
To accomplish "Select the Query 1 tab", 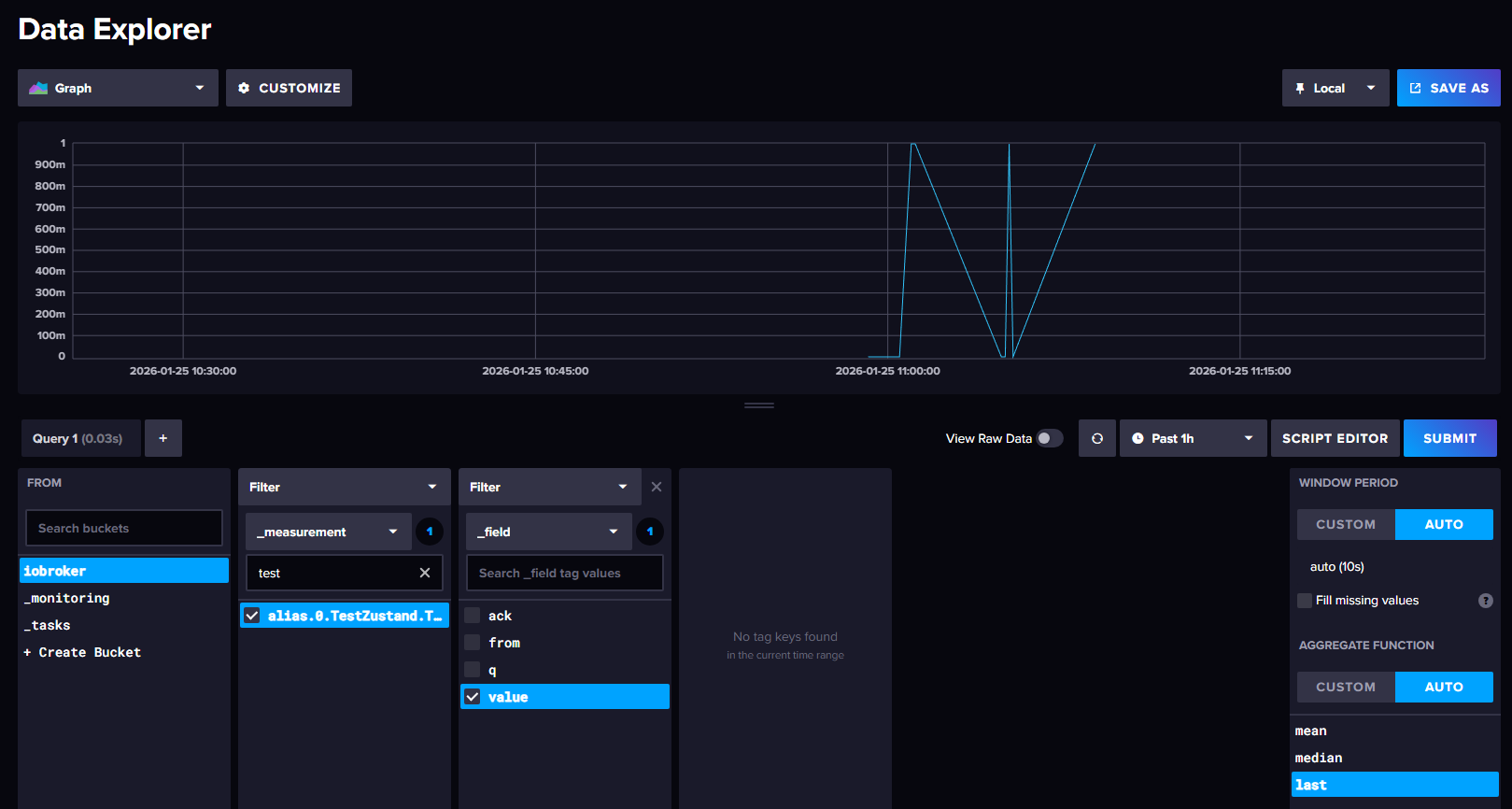I will pos(81,438).
